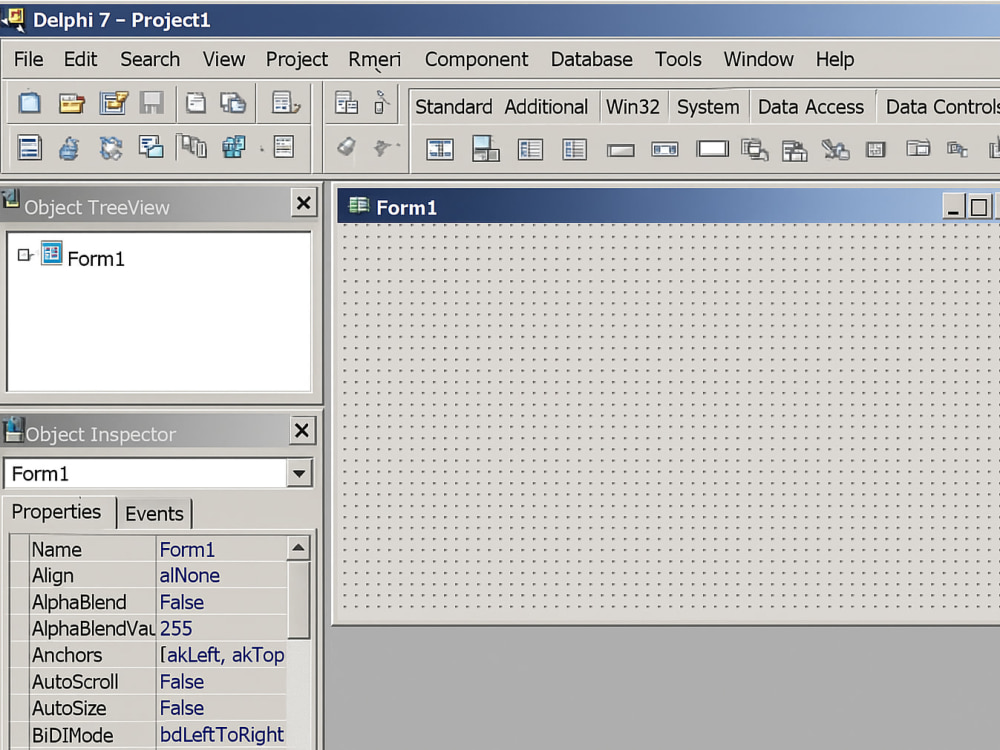Switch to the Data Access palette tab
This screenshot has height=750, width=1000.
click(x=811, y=107)
